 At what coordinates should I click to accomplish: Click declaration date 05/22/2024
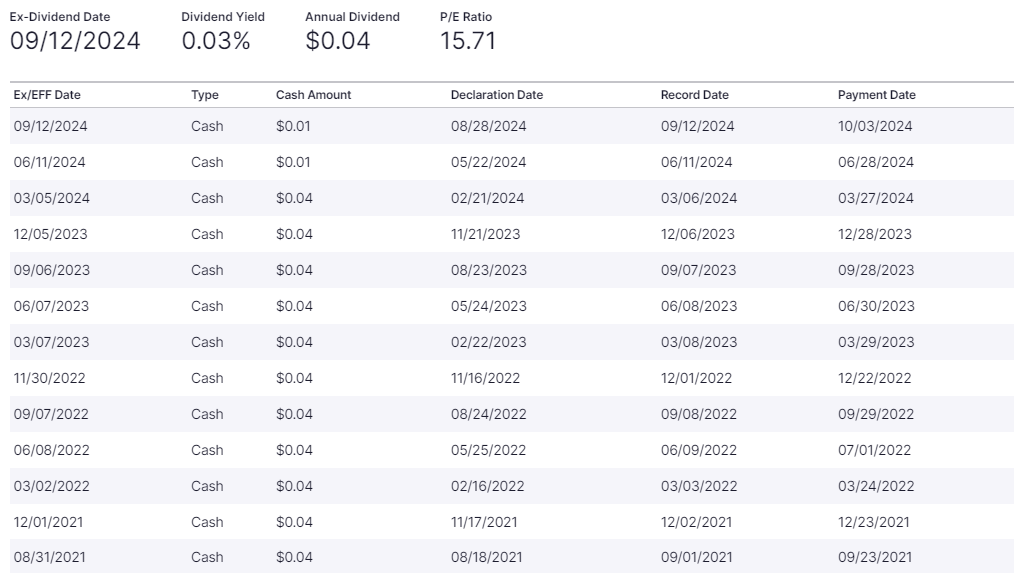[x=488, y=162]
